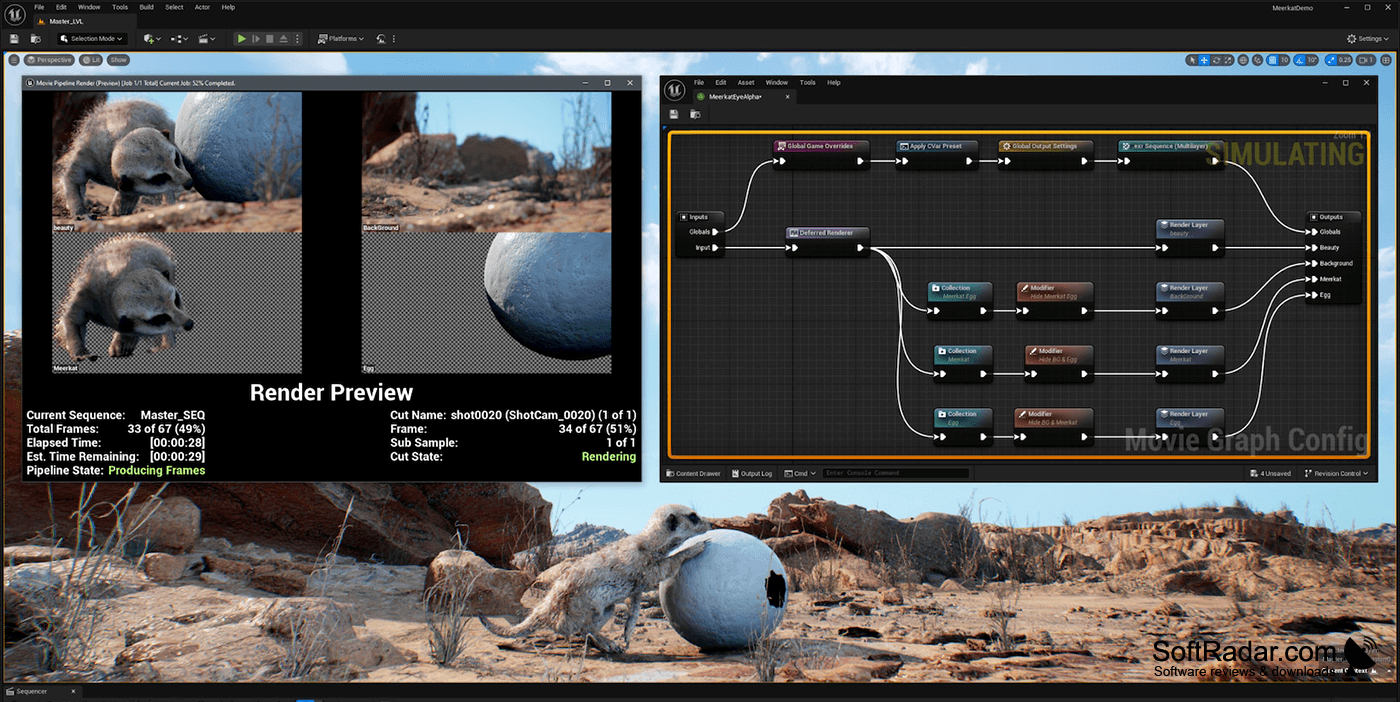Open the Content Drawer in the graph editor

(x=693, y=473)
